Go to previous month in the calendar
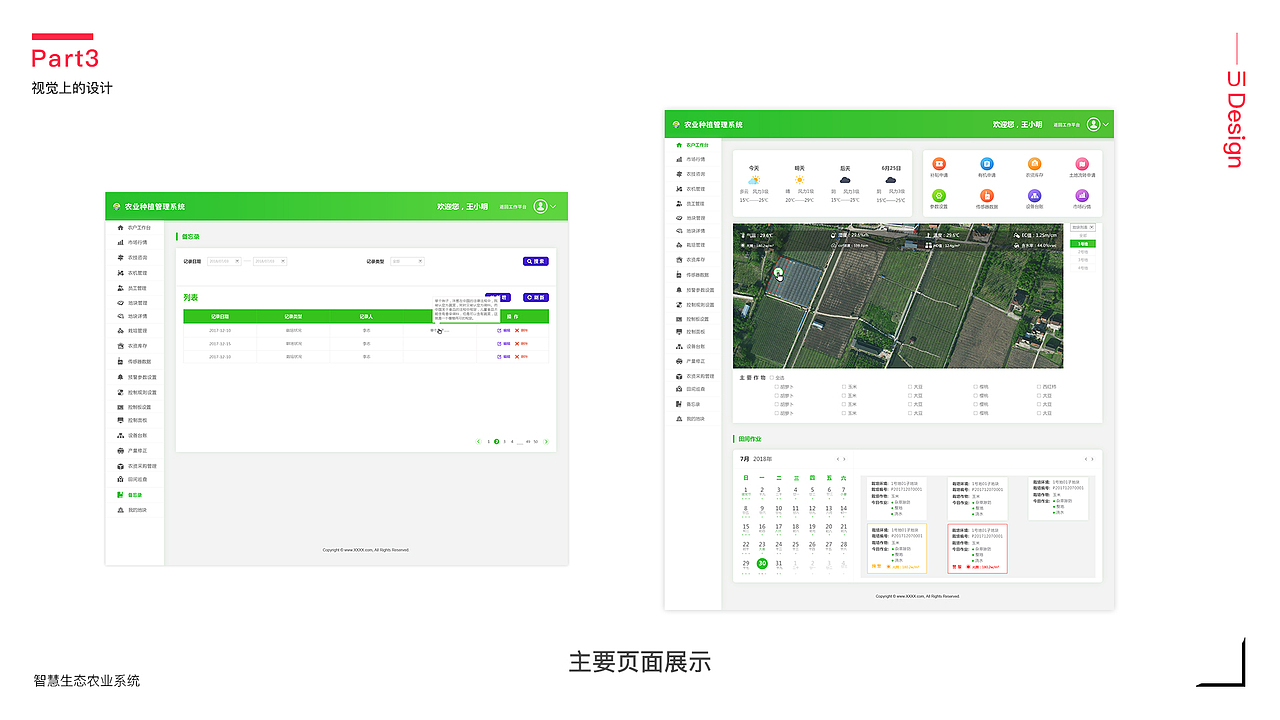1280x720 pixels. (838, 459)
